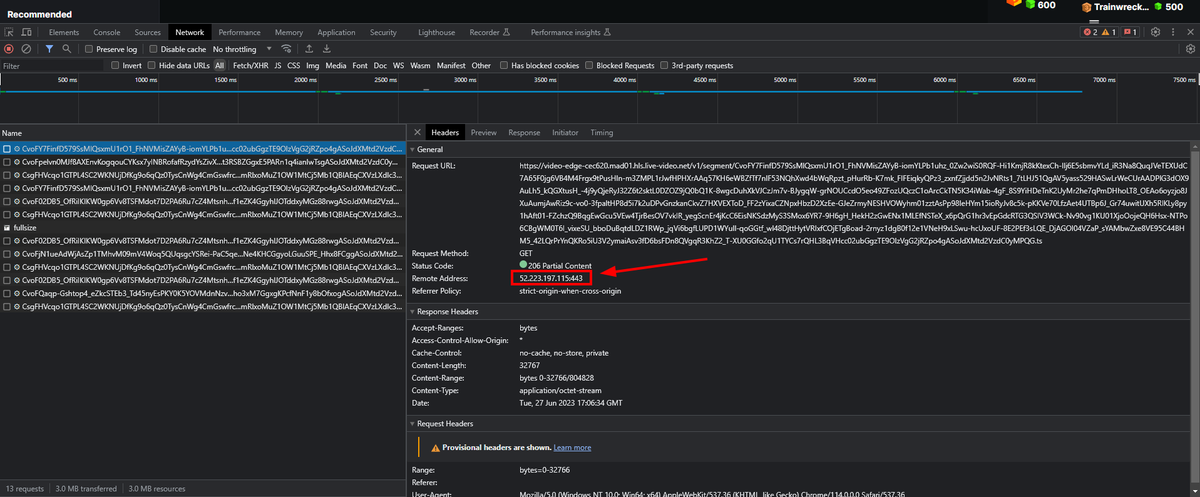
Task: Stop recording network log
Action: 9,48
